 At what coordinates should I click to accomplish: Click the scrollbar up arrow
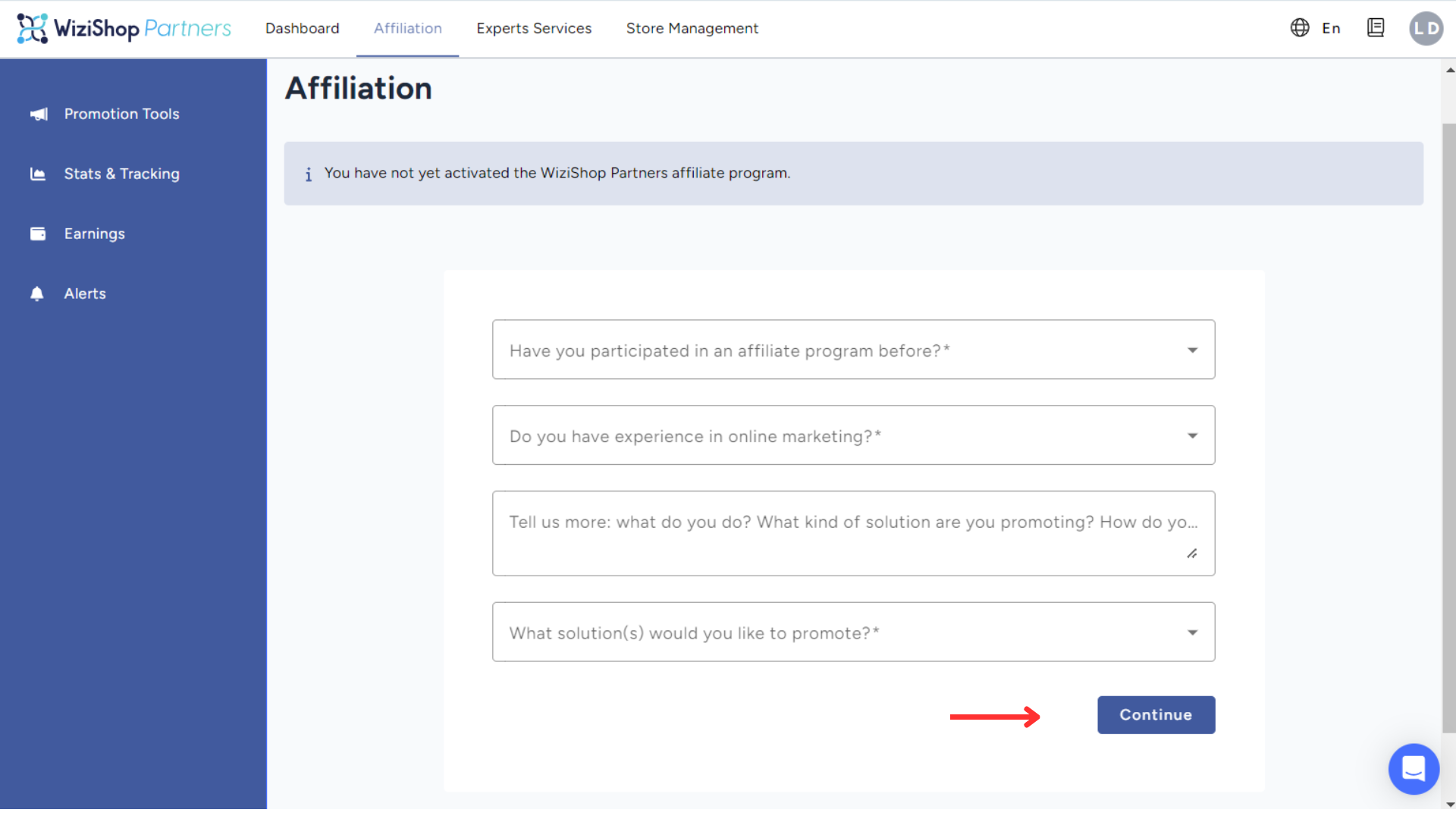(1450, 70)
